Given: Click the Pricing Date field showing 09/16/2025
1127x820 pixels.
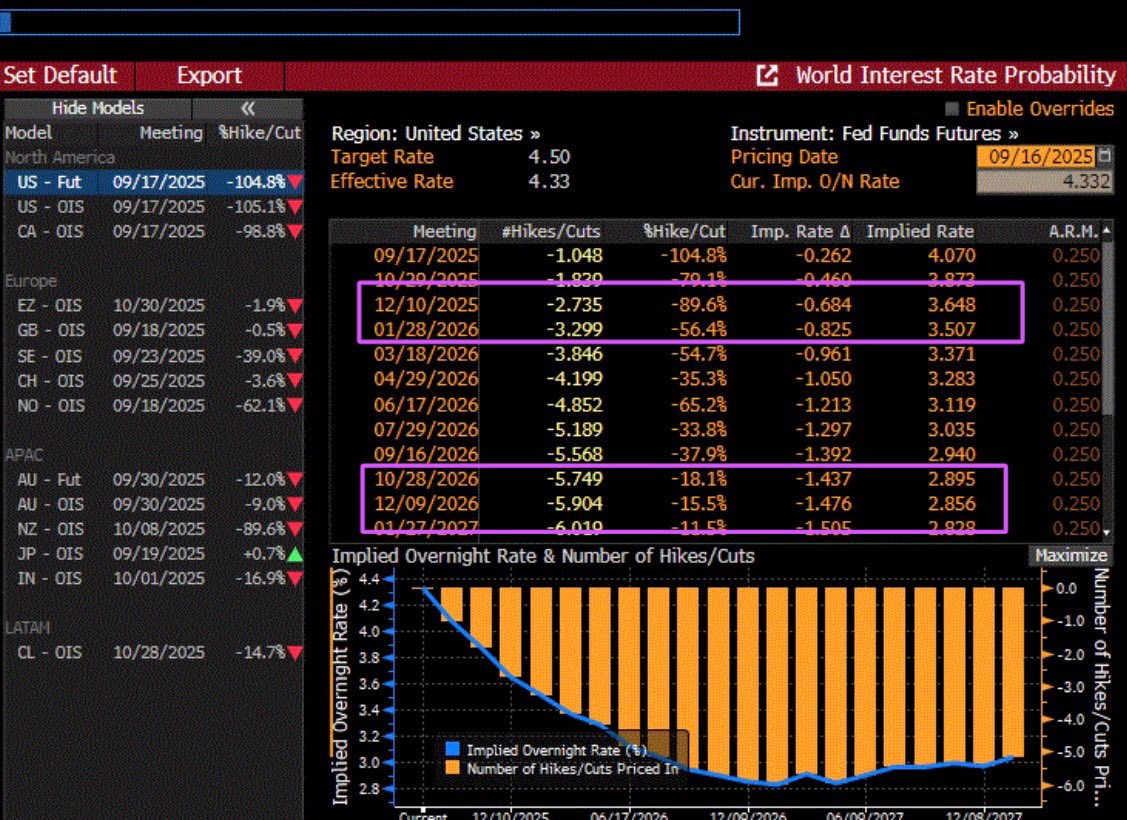Looking at the screenshot, I should pos(1035,157).
